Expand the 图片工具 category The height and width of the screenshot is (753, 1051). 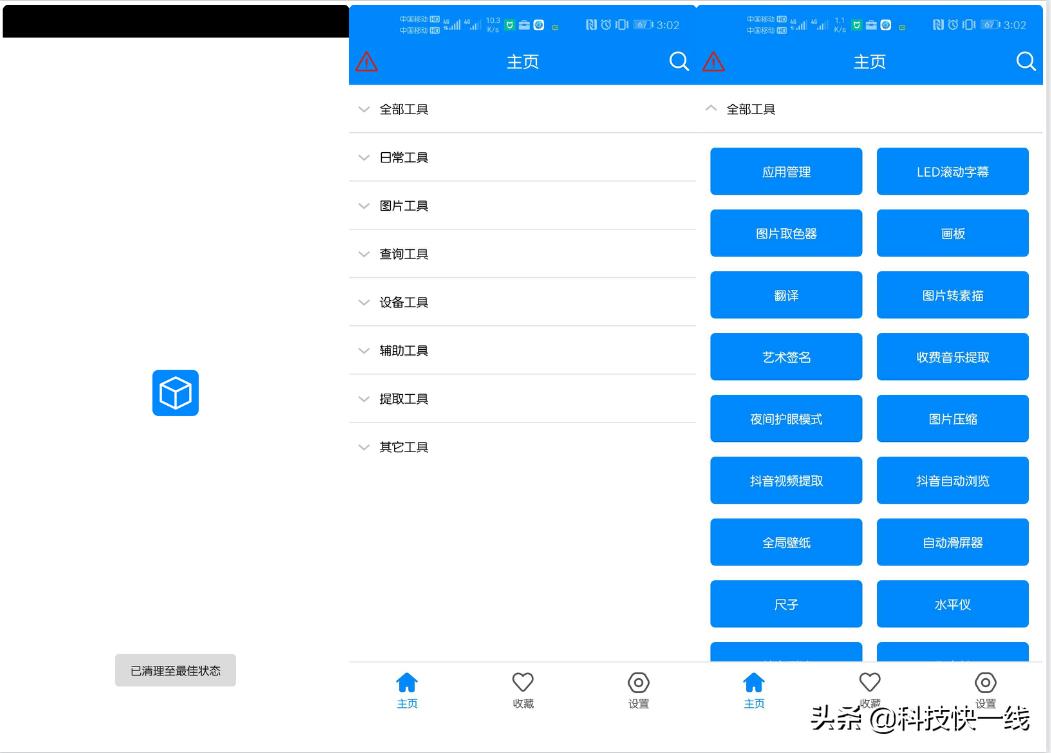[x=404, y=206]
